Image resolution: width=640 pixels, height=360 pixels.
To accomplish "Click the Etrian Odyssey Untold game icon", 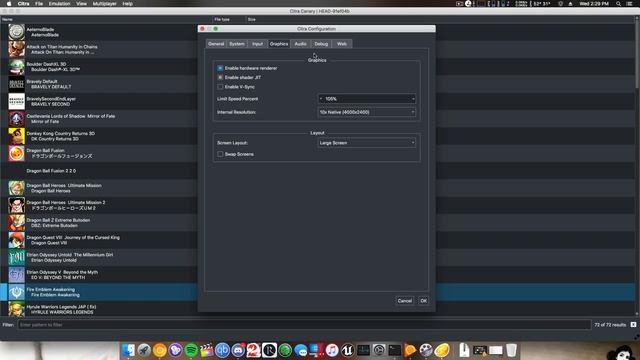I will click(17, 257).
